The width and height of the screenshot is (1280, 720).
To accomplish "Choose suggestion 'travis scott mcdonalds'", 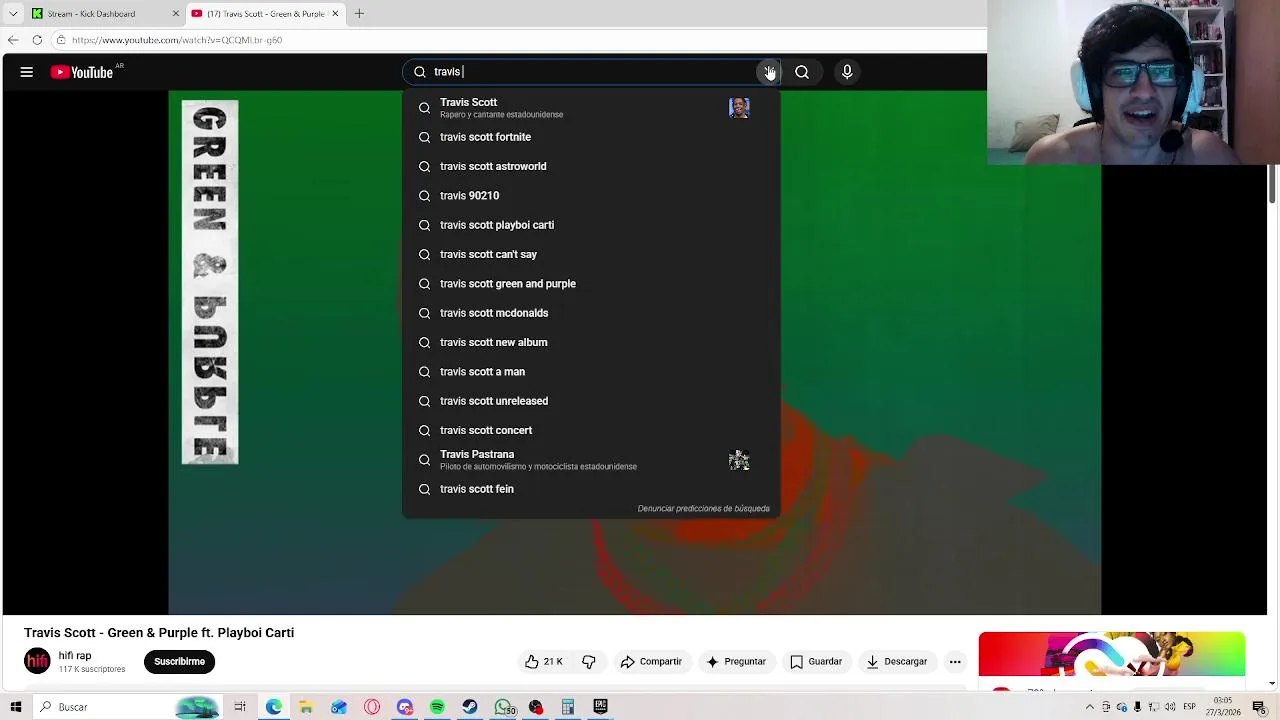I will tap(590, 313).
